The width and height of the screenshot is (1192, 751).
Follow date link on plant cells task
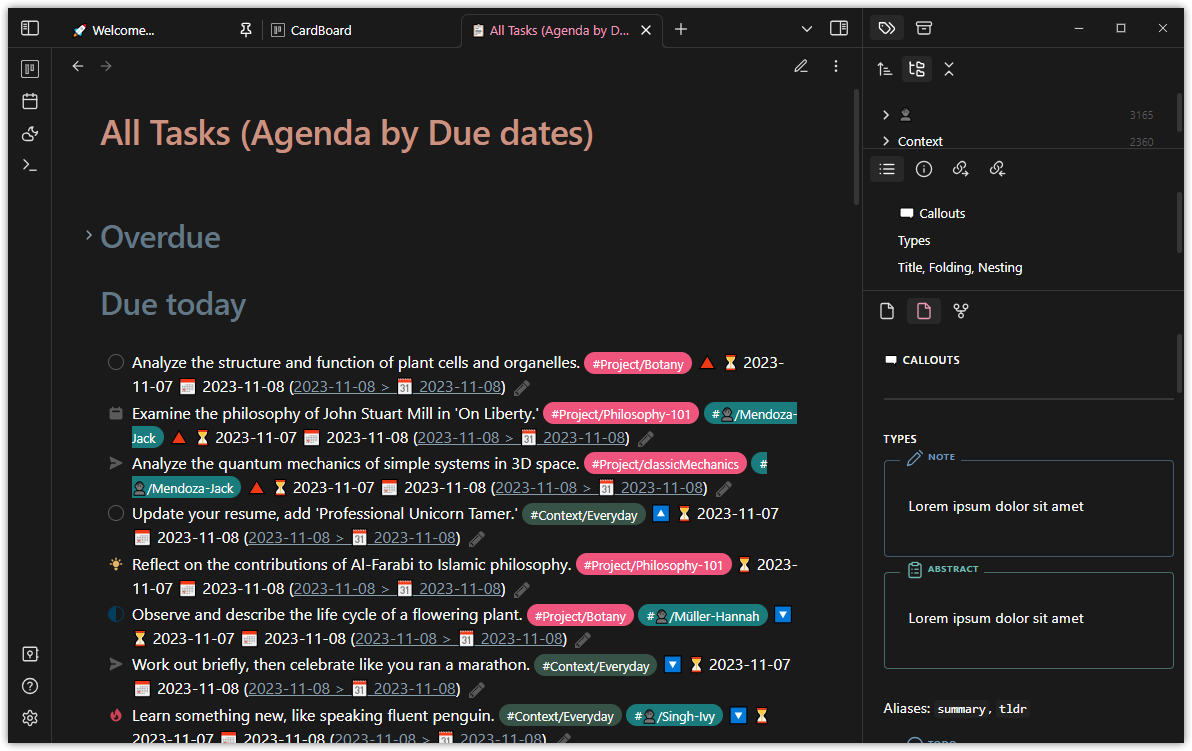(397, 387)
